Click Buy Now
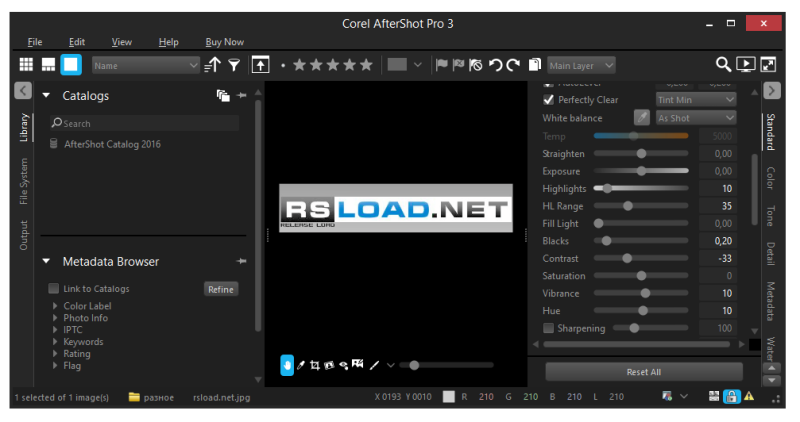 tap(224, 42)
